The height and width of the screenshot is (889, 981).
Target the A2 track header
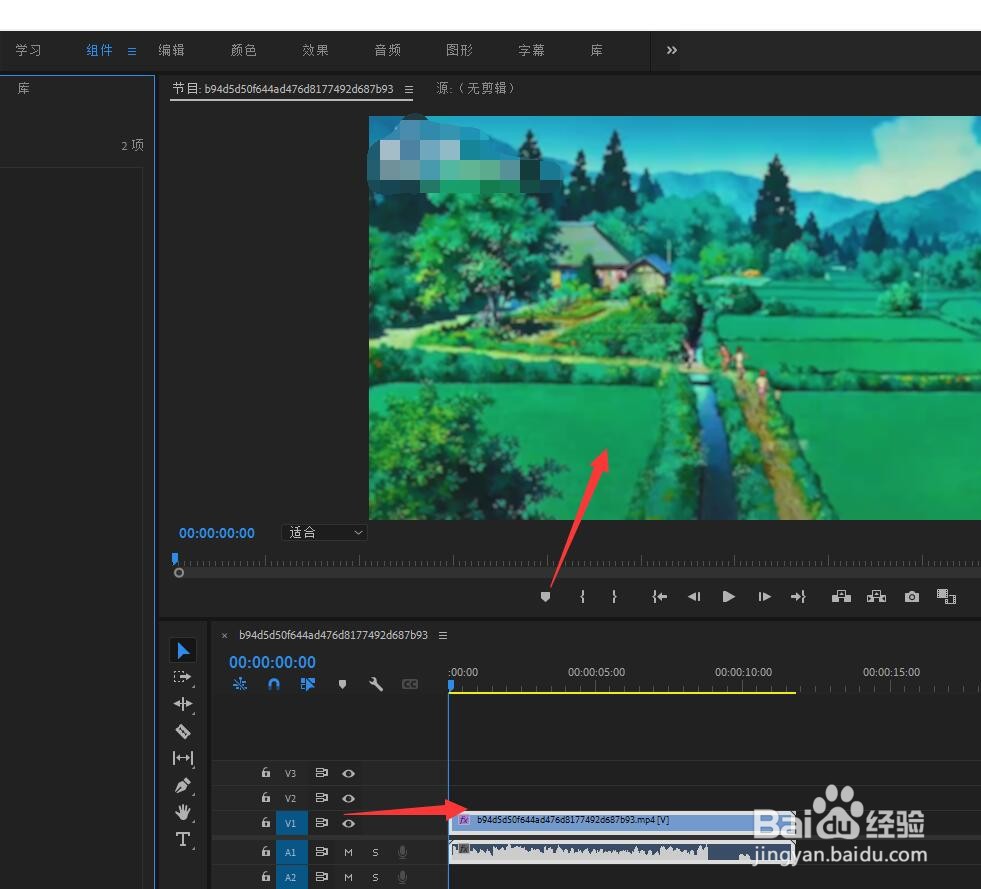(x=291, y=877)
